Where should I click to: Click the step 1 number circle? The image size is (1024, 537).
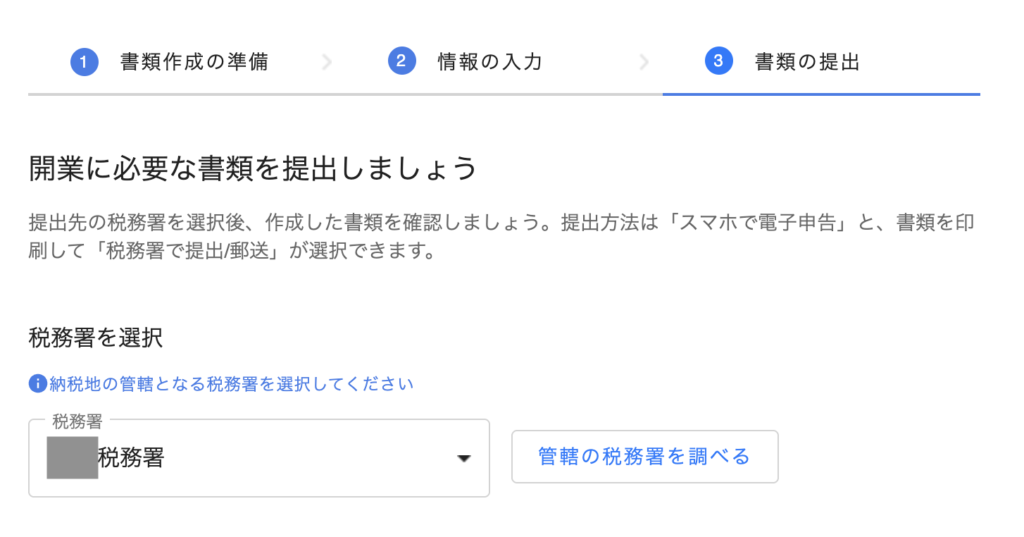pos(83,62)
